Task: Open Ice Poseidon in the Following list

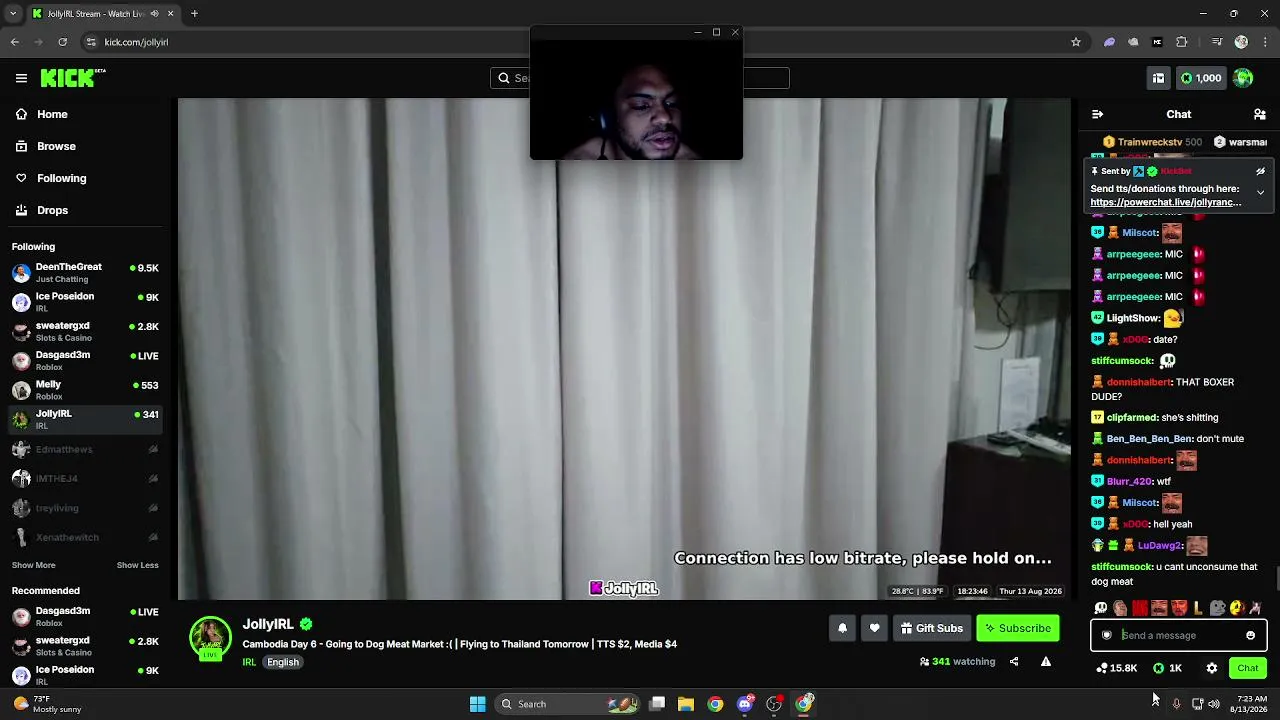Action: (x=84, y=302)
